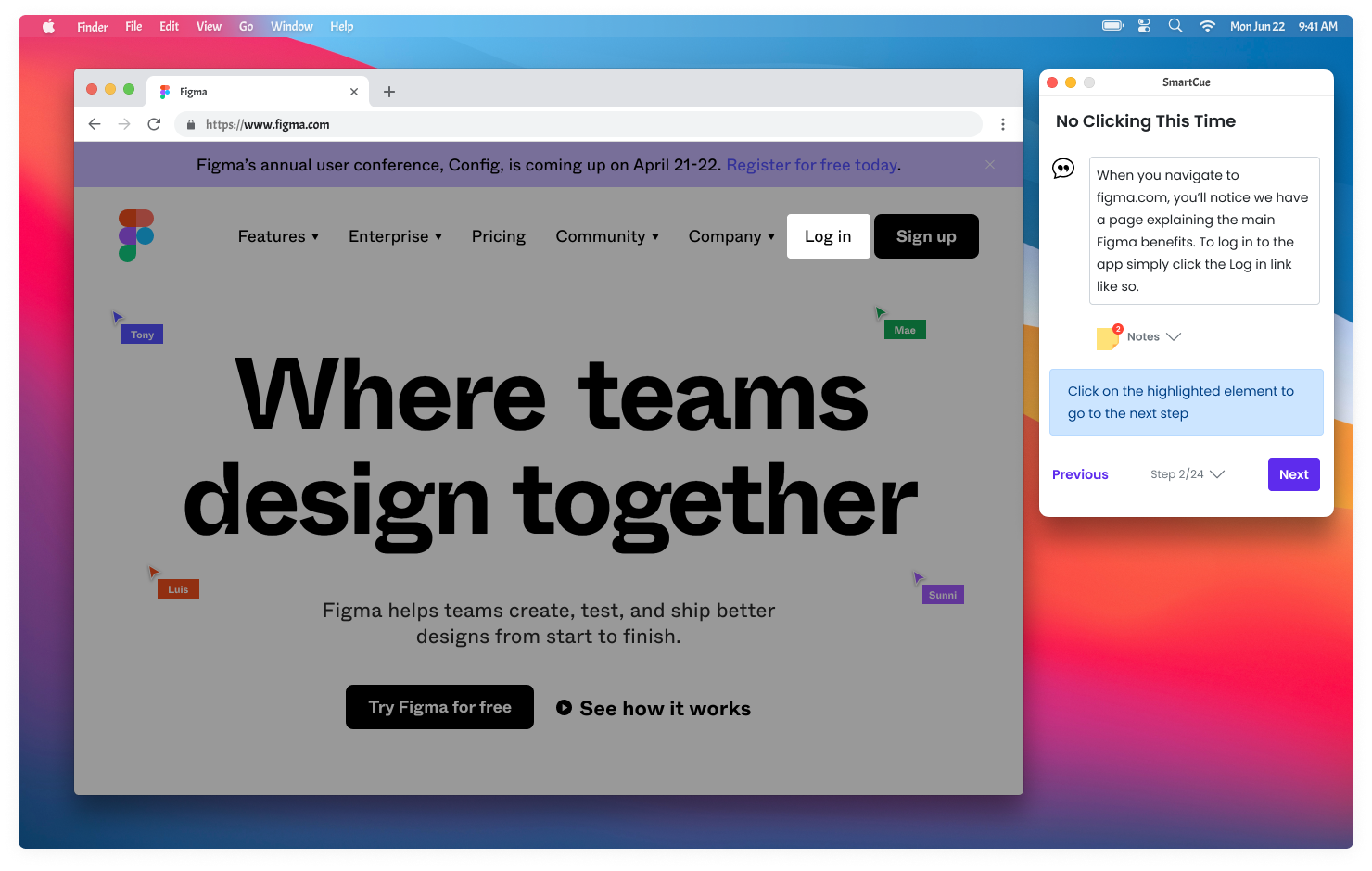The width and height of the screenshot is (1372, 871).
Task: Expand the Community dropdown
Action: [x=608, y=236]
